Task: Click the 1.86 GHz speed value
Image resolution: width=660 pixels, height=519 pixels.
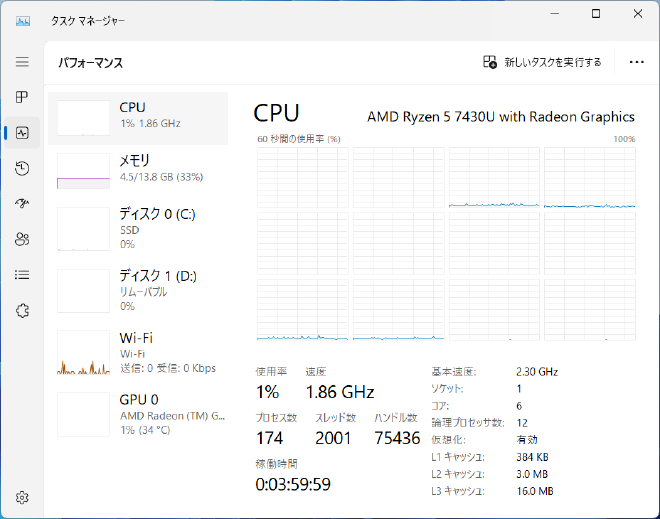Action: point(340,392)
